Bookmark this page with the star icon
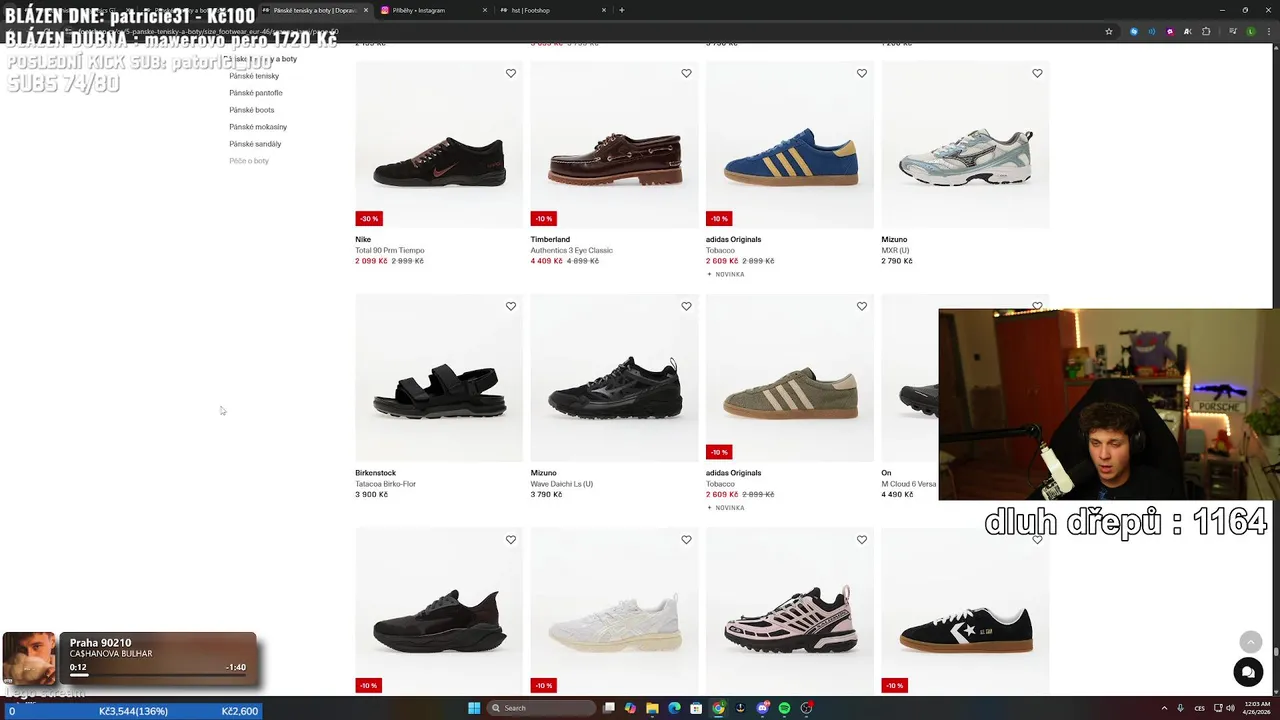 tap(1109, 31)
